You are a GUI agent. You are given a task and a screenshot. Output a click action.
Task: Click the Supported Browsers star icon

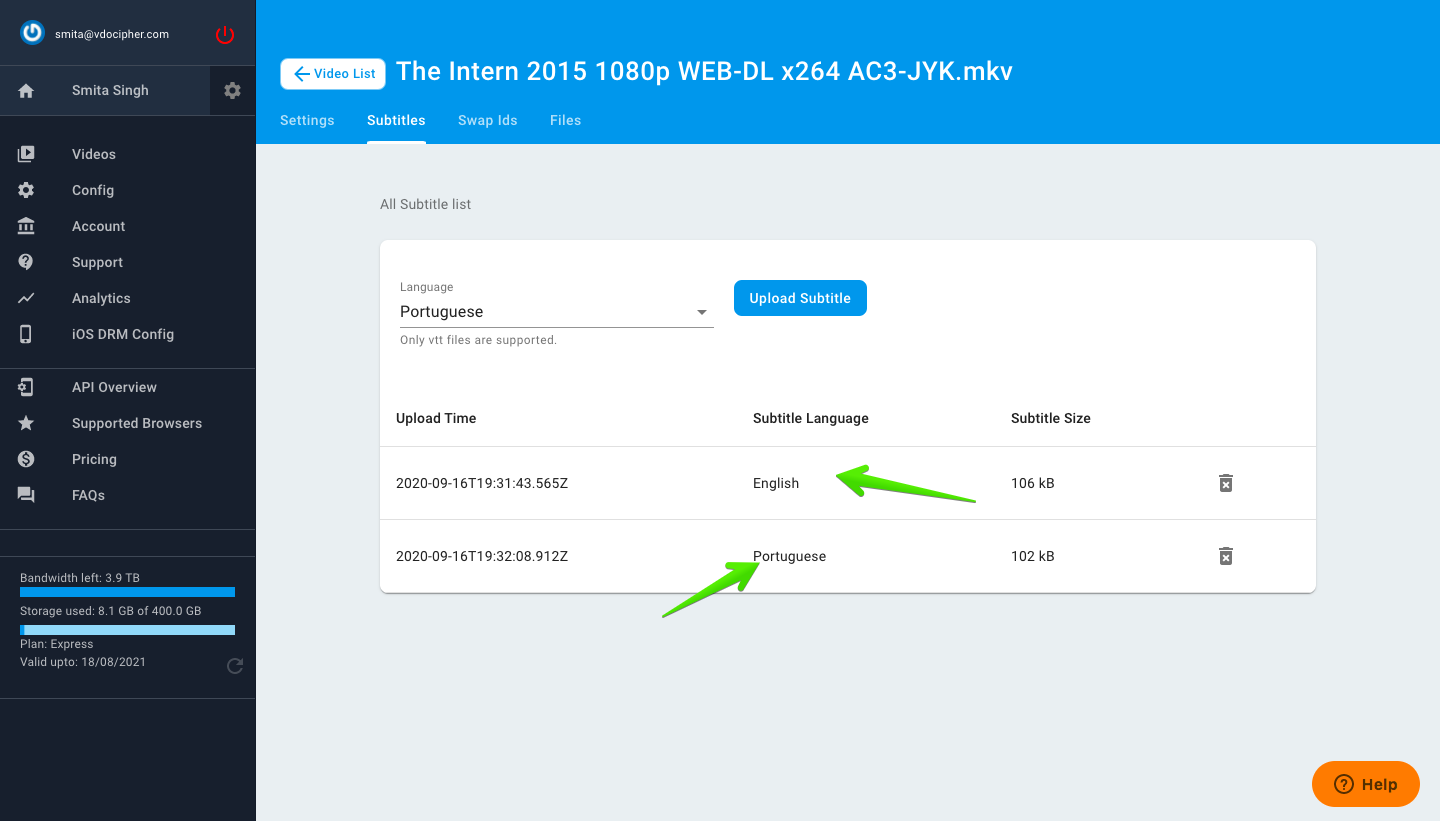tap(26, 423)
